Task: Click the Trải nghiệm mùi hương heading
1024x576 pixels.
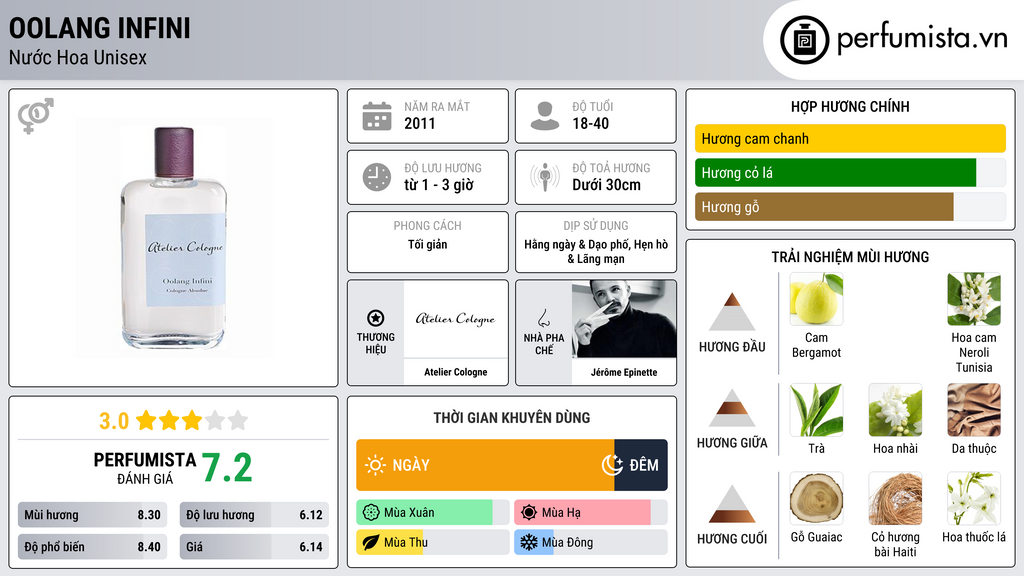Action: pyautogui.click(x=850, y=257)
